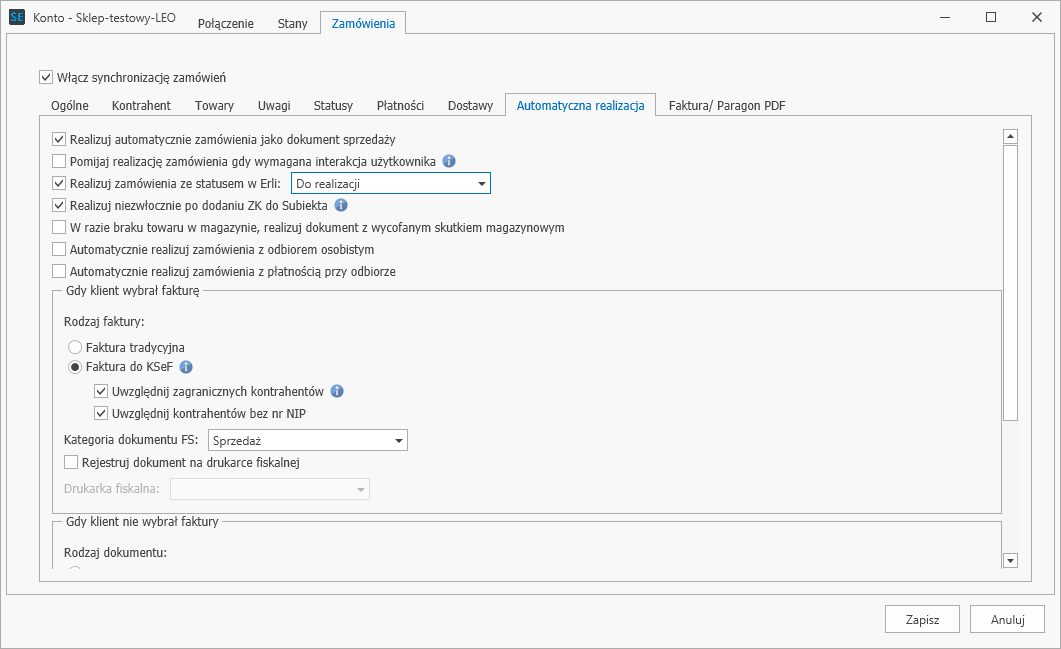Select the Automatyczna realizacja sub-tab

tap(581, 105)
